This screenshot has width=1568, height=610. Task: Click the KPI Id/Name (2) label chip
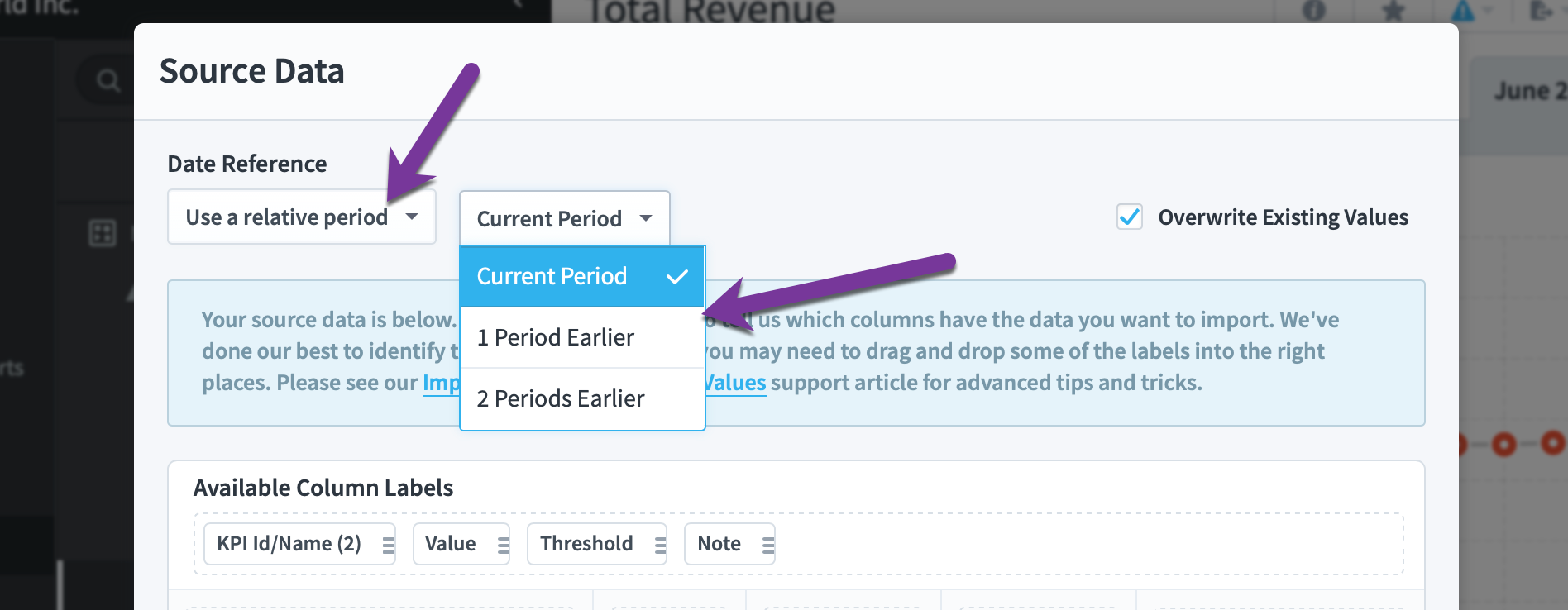(x=299, y=544)
